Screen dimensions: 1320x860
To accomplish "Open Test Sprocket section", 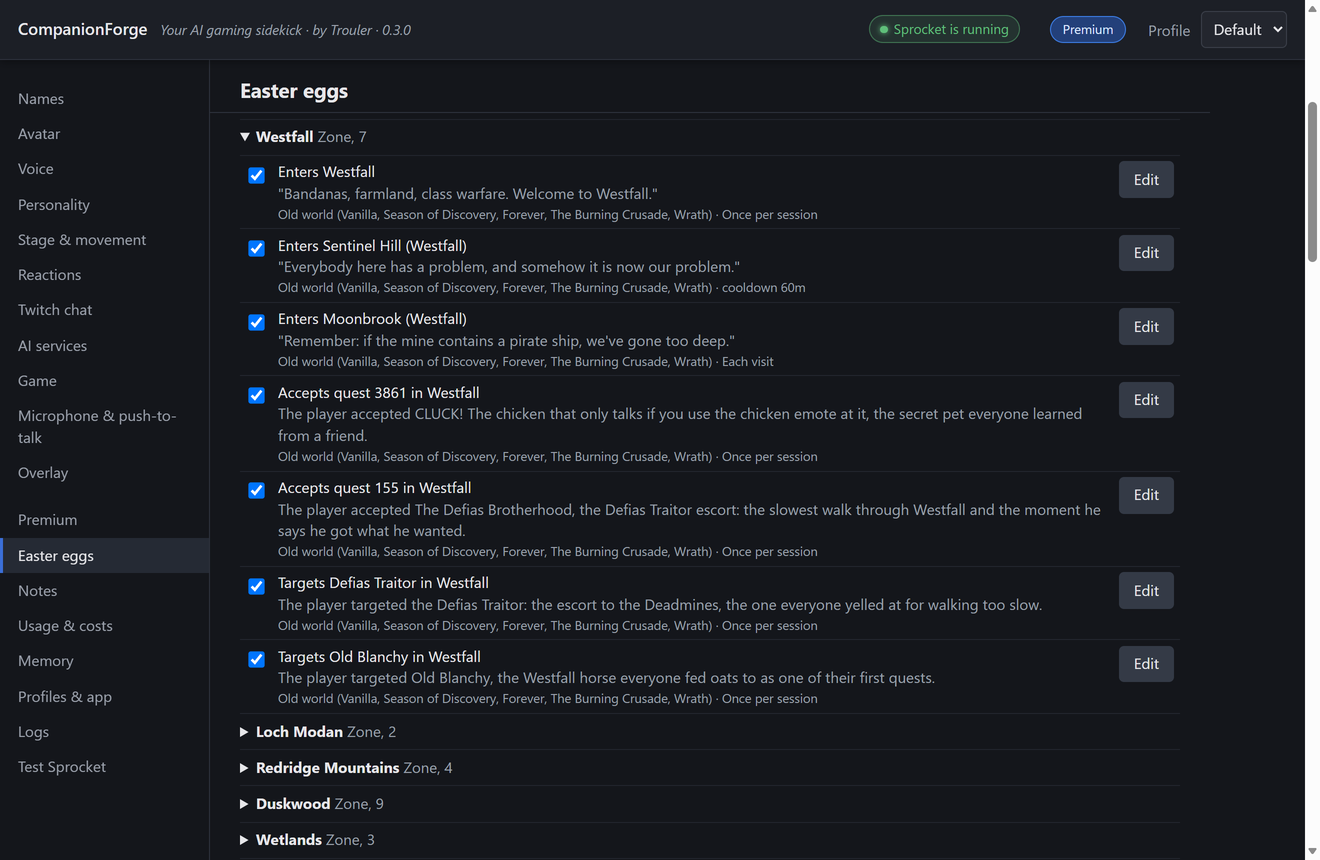I will [105, 767].
